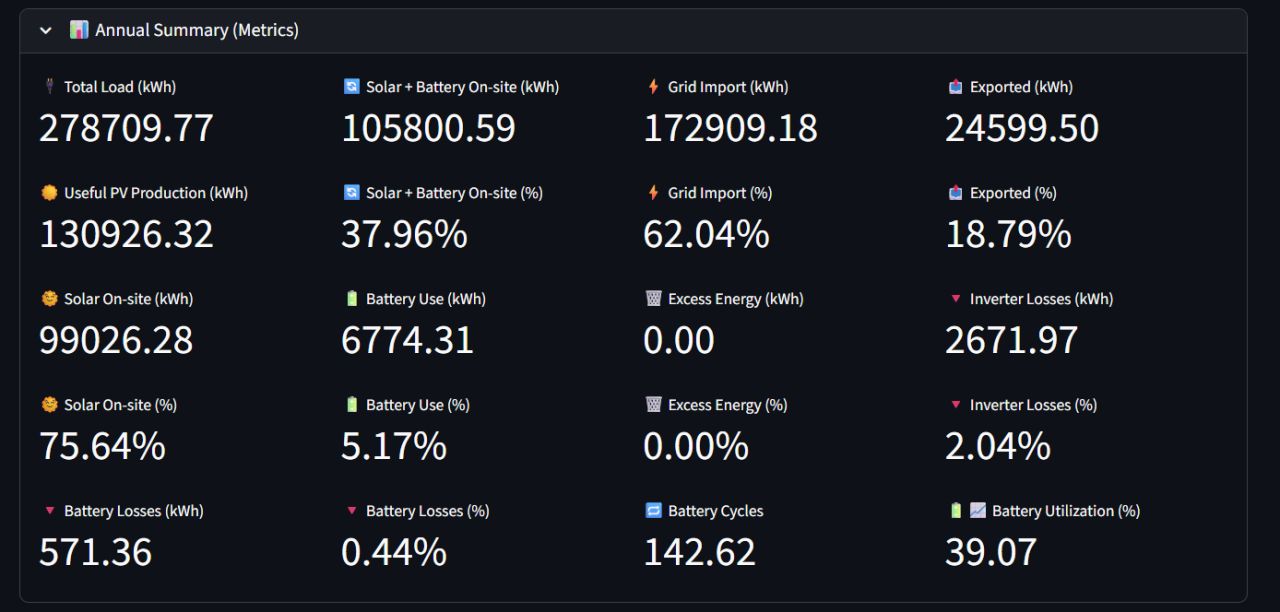This screenshot has width=1280, height=612.
Task: Click the red down triangle beside Inverter Losses (kWh)
Action: (955, 299)
